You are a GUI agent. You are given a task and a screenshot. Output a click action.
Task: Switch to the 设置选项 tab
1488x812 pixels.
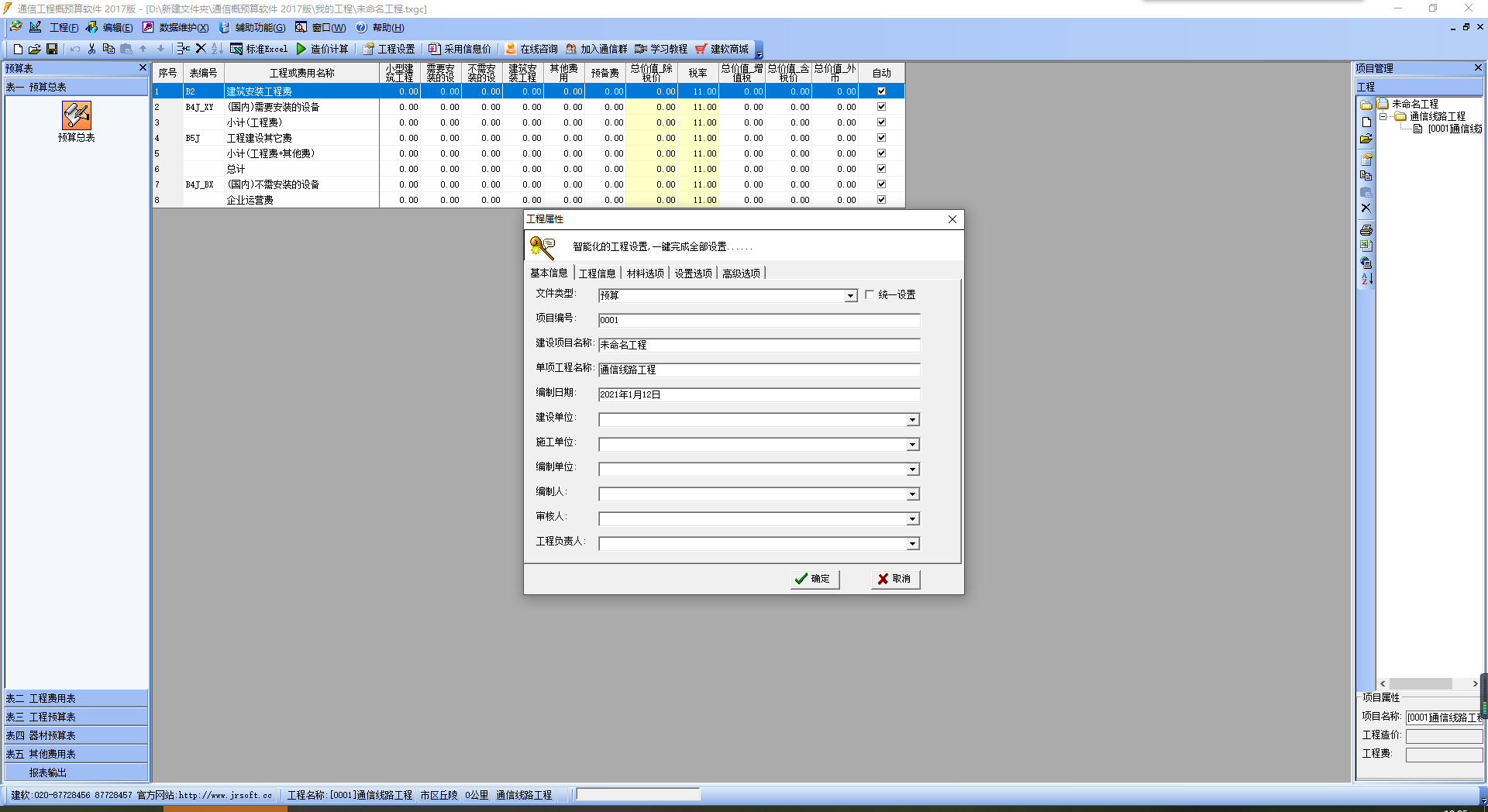click(693, 274)
